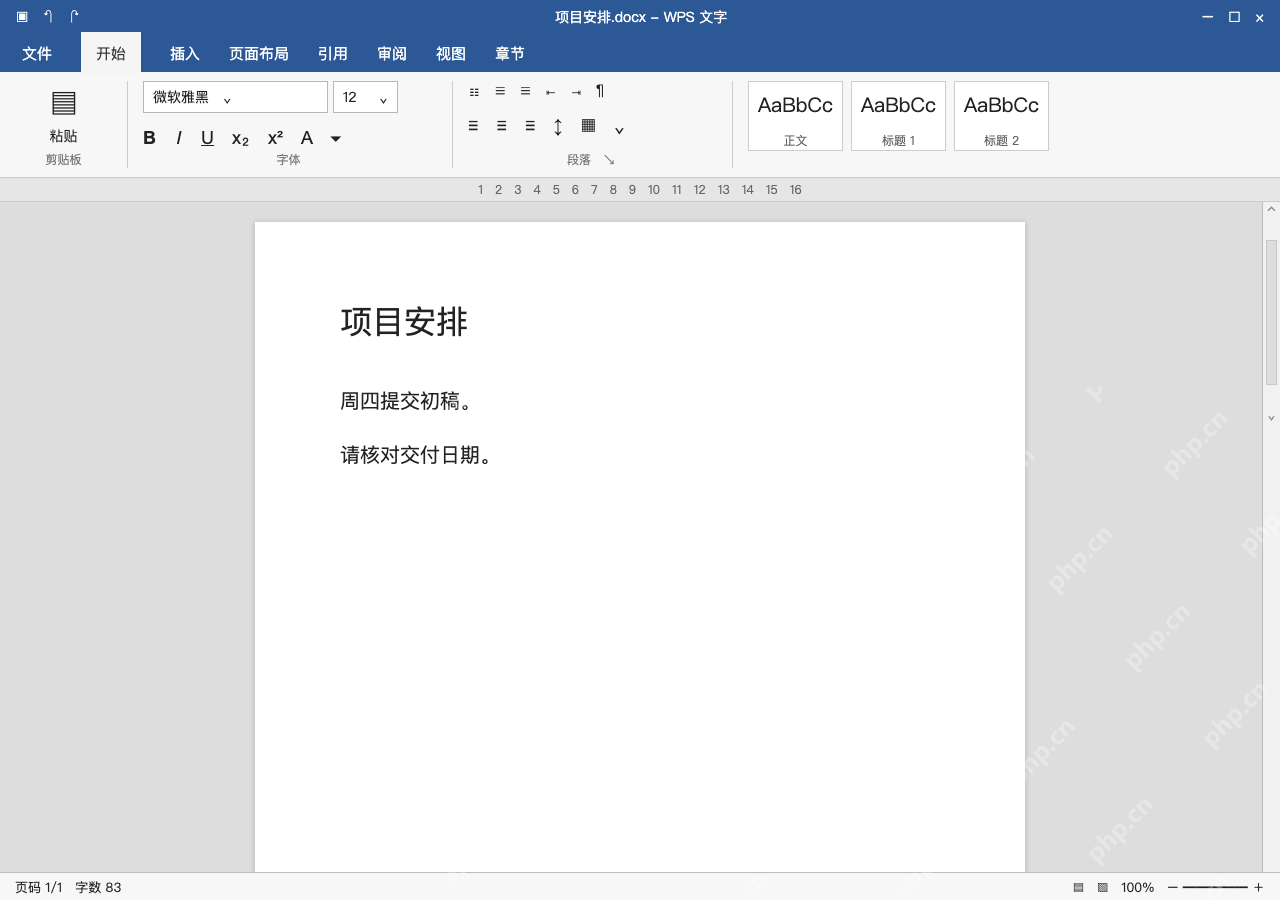Switch to the 页面布局 tab
This screenshot has height=900, width=1280.
(x=259, y=54)
